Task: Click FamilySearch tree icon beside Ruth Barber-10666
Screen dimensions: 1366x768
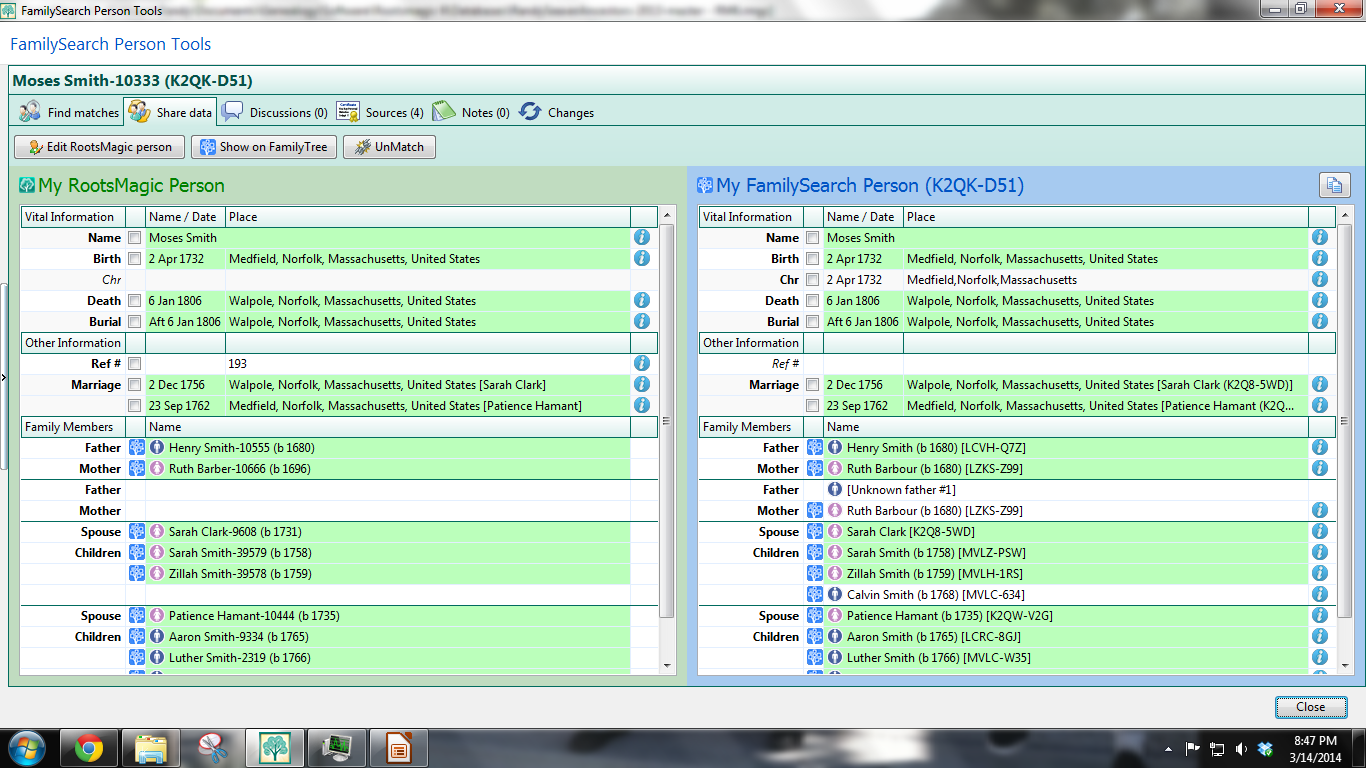Action: (x=137, y=469)
